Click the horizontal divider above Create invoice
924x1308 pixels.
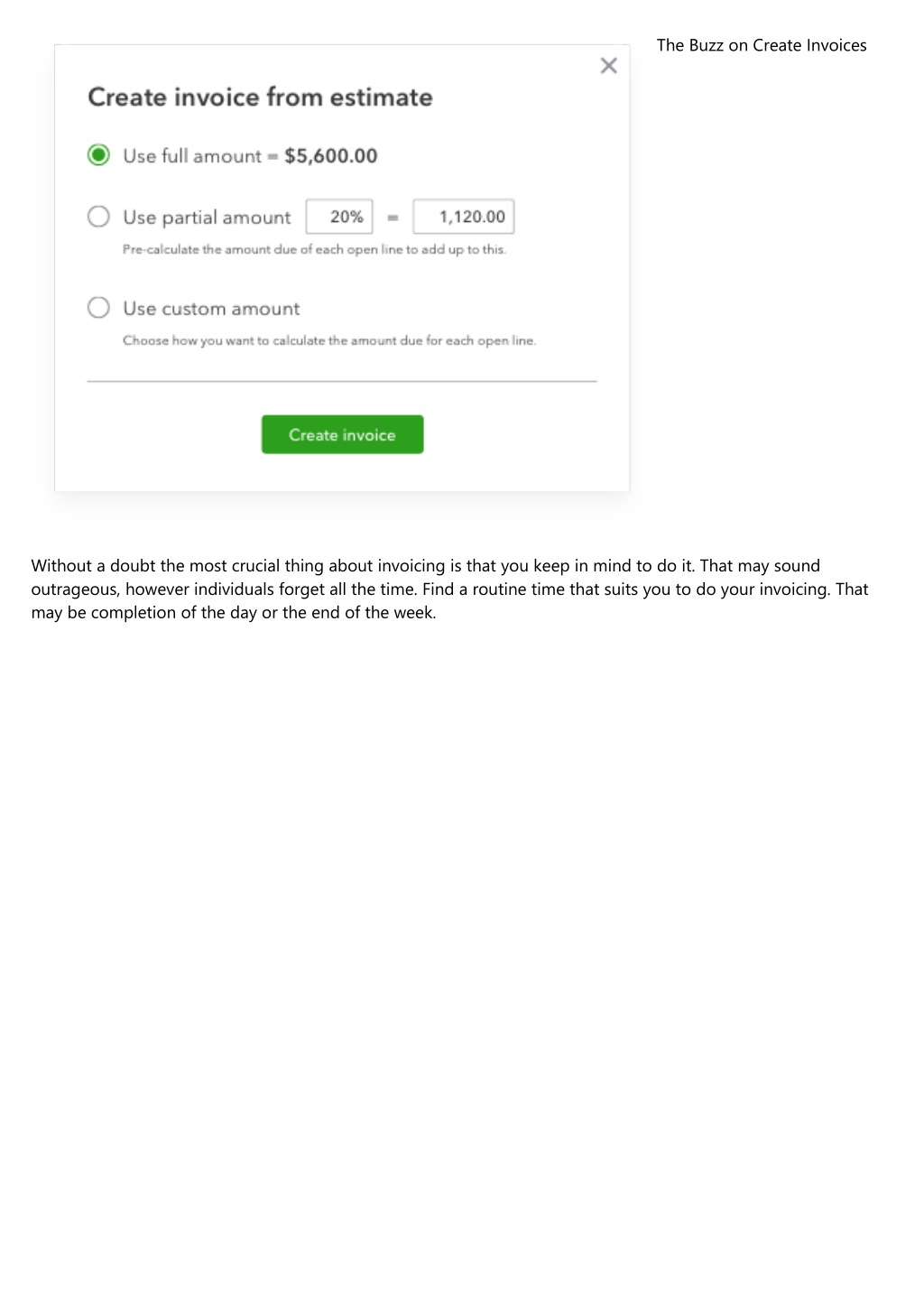[x=342, y=382]
